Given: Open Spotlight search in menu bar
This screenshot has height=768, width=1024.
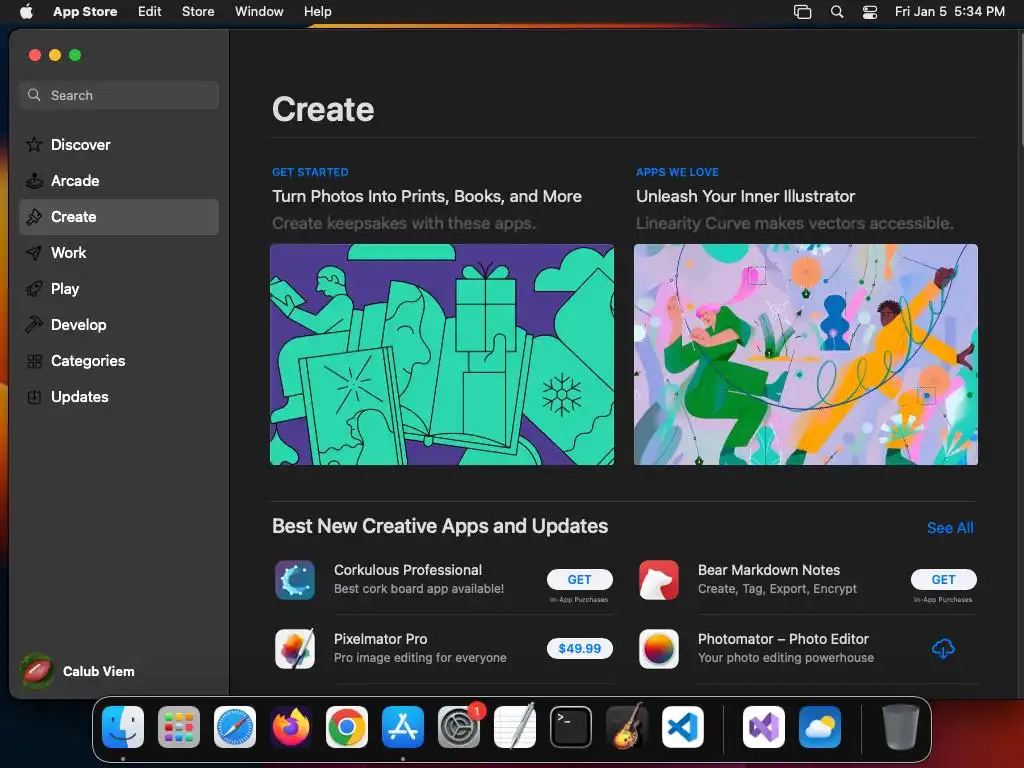Looking at the screenshot, I should click(837, 12).
